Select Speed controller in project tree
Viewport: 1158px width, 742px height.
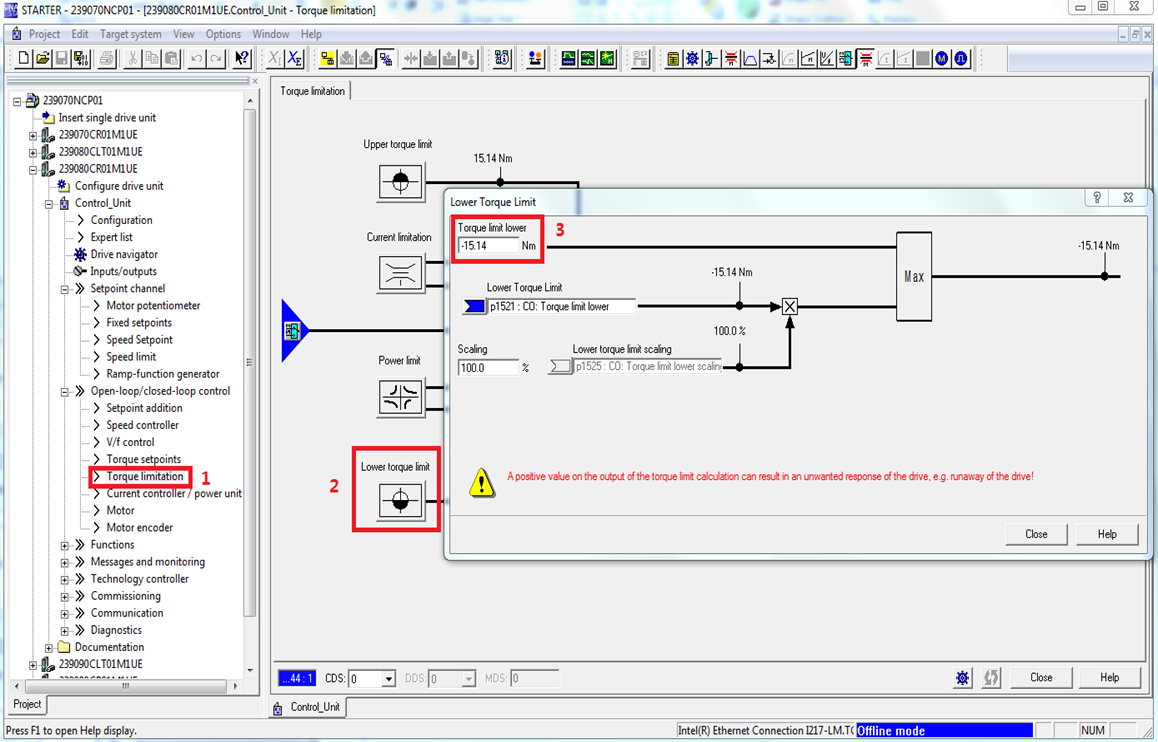pyautogui.click(x=142, y=425)
